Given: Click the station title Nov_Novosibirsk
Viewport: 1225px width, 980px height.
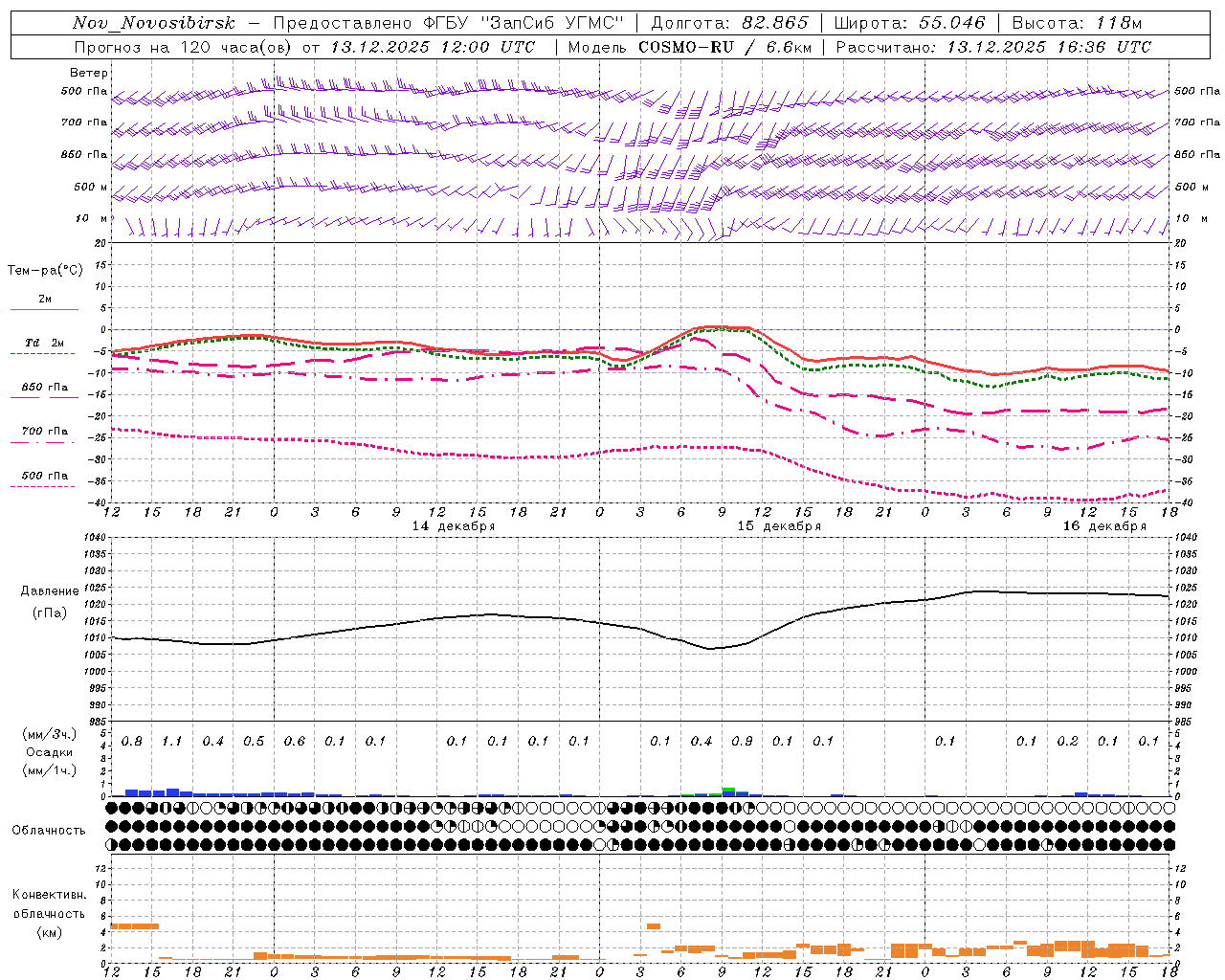Looking at the screenshot, I should tap(154, 23).
